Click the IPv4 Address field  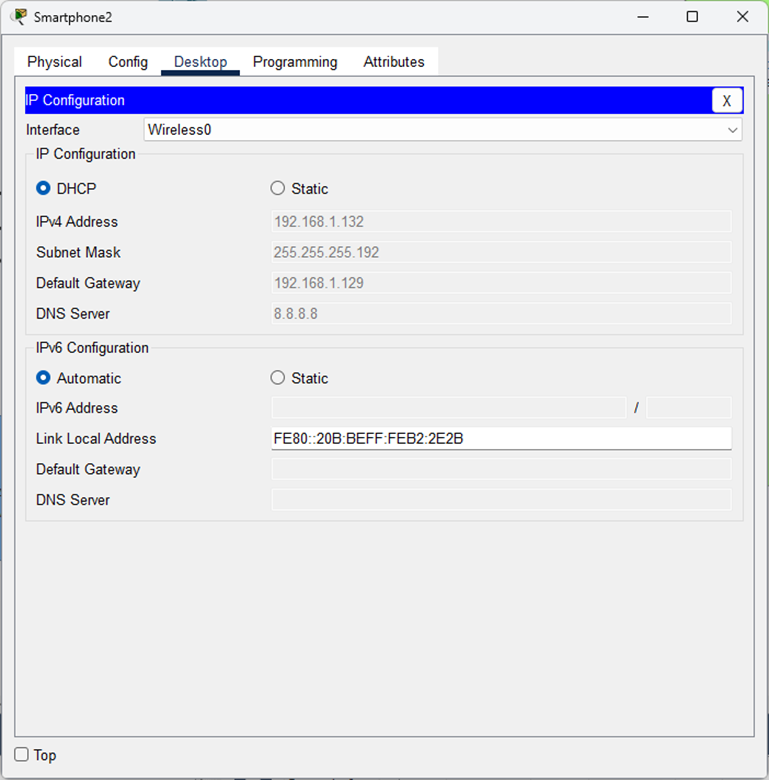point(500,222)
